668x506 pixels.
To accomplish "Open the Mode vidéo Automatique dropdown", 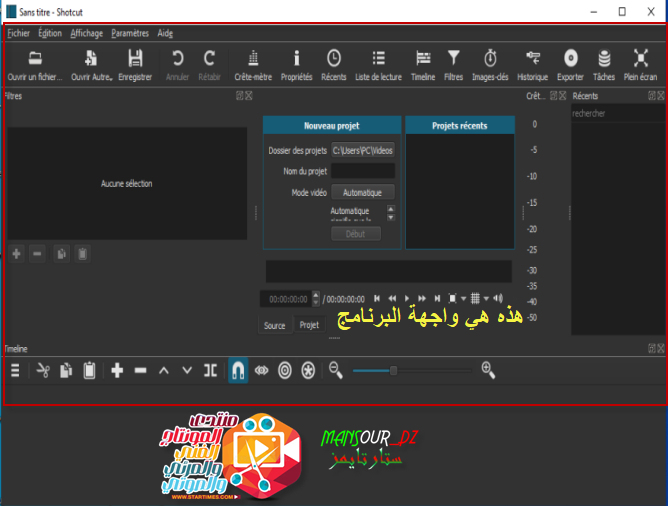I will coord(363,193).
